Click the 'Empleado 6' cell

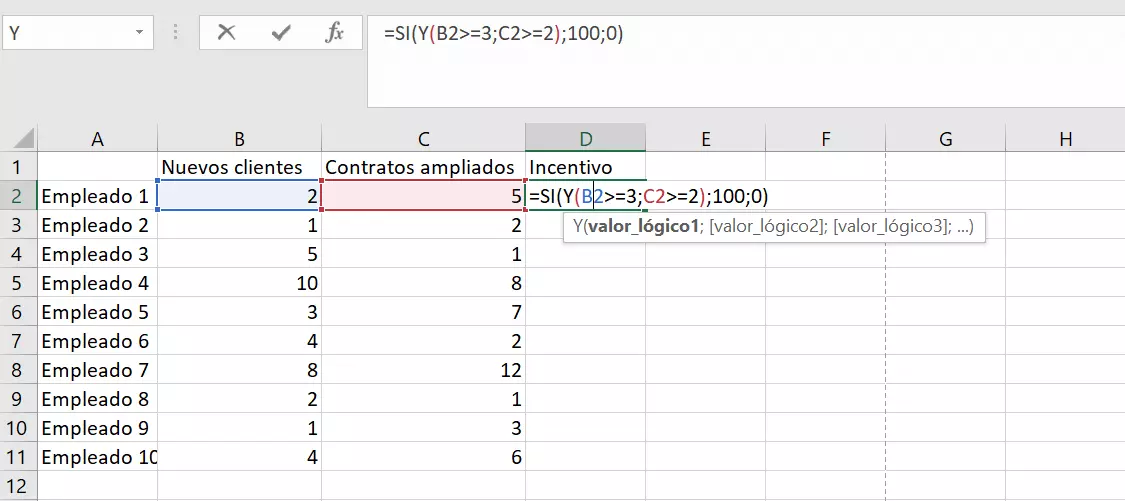click(98, 341)
